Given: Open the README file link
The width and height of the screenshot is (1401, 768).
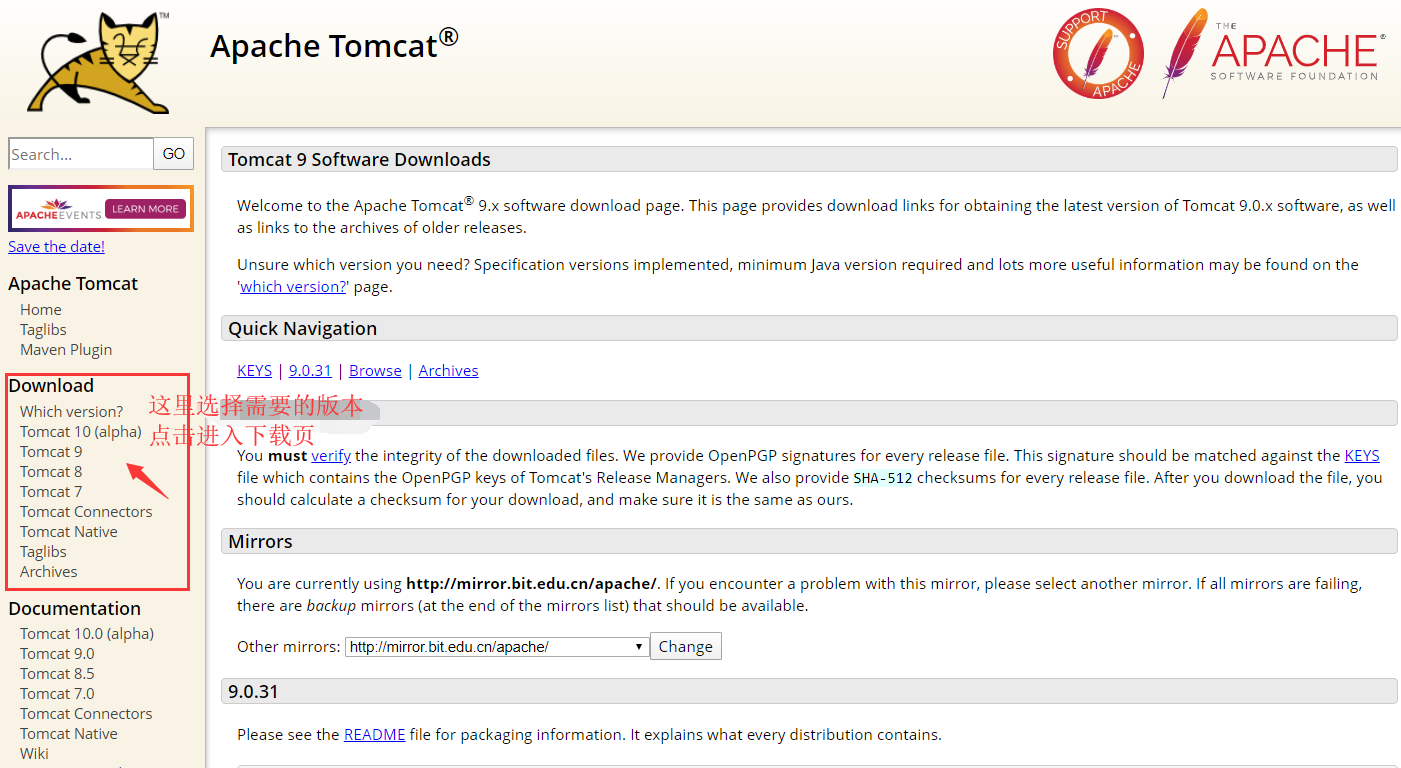Looking at the screenshot, I should pos(374,734).
